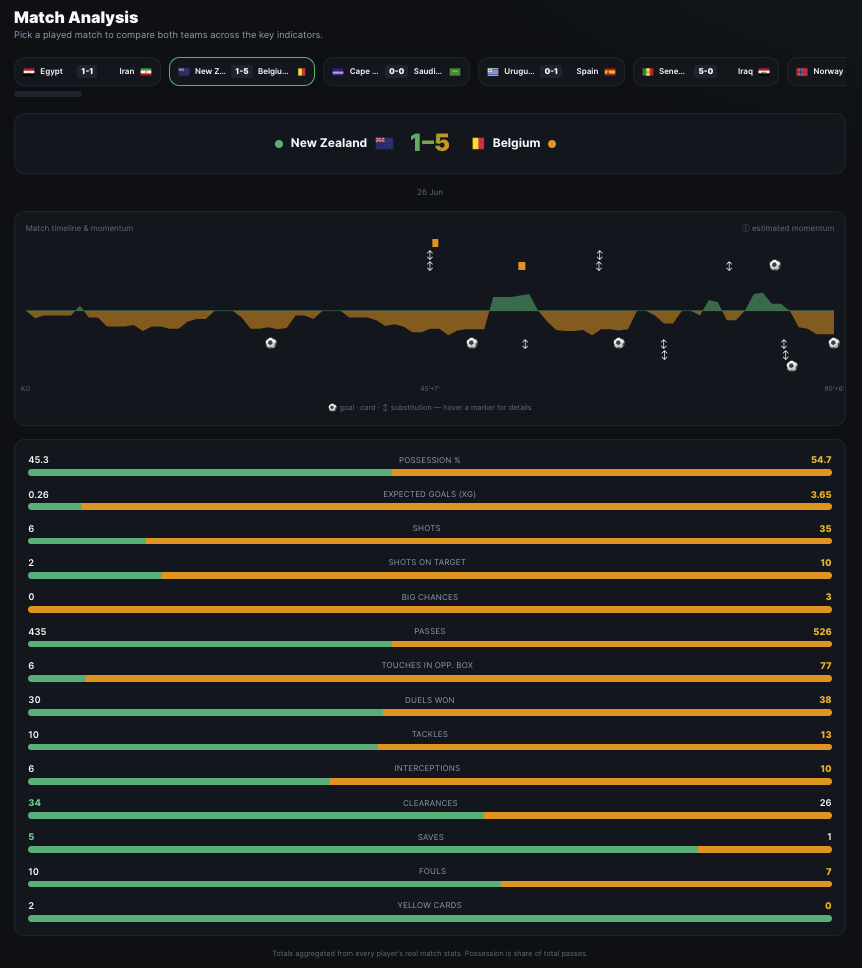Click the Expected Goals (xG) comparison bar
Screen dimensions: 862x968
coord(430,507)
